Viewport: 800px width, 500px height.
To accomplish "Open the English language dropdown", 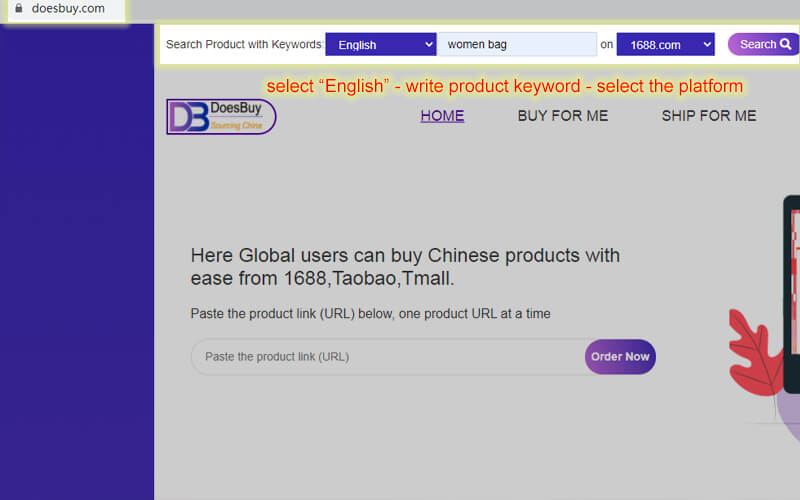I will [x=381, y=44].
